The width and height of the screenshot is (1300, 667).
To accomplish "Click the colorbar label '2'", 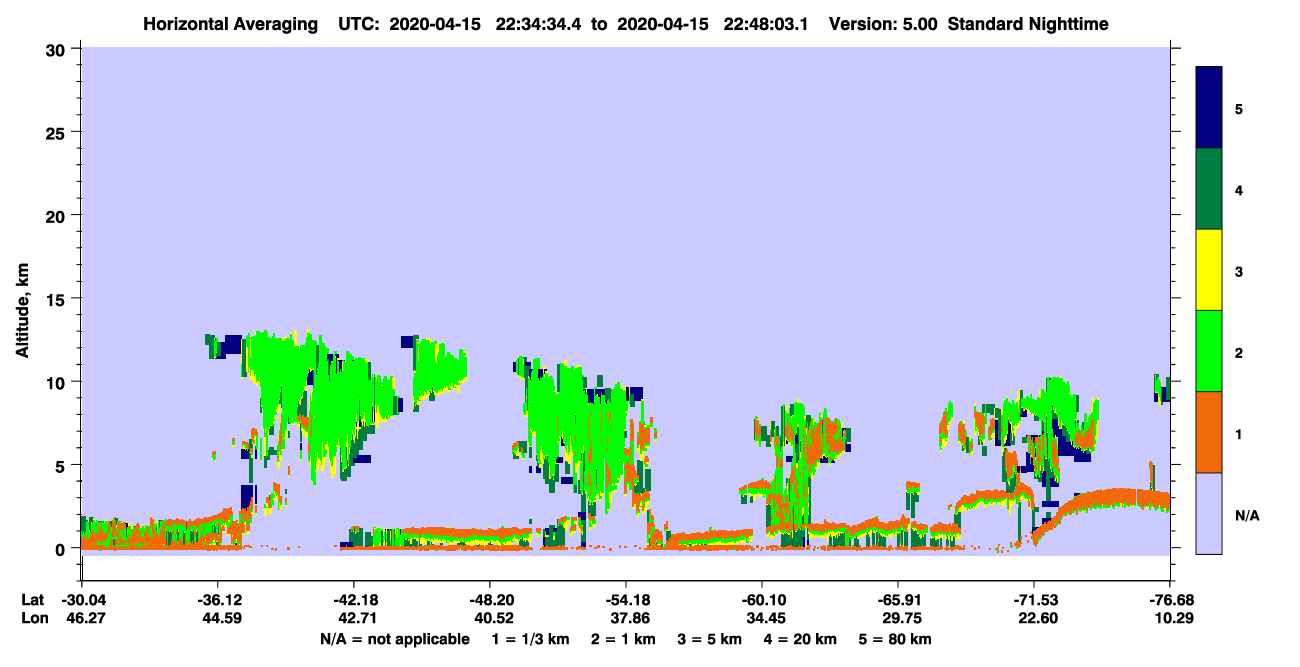I will click(1239, 352).
